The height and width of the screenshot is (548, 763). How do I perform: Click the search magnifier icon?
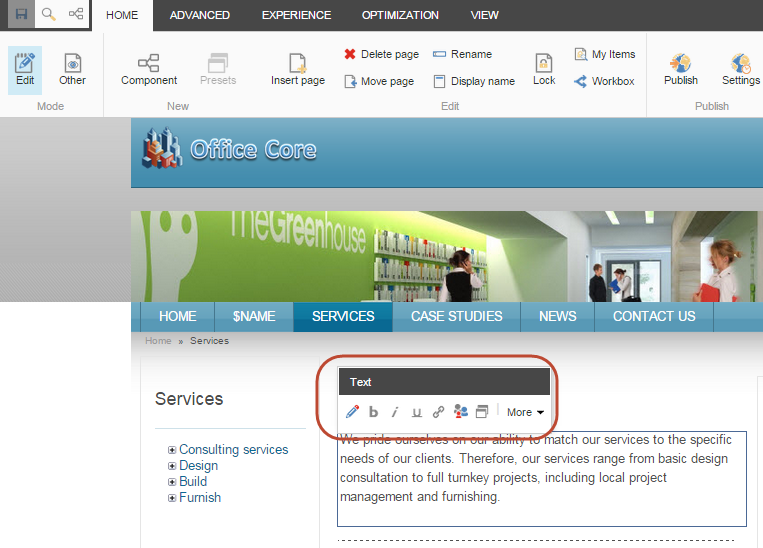48,14
